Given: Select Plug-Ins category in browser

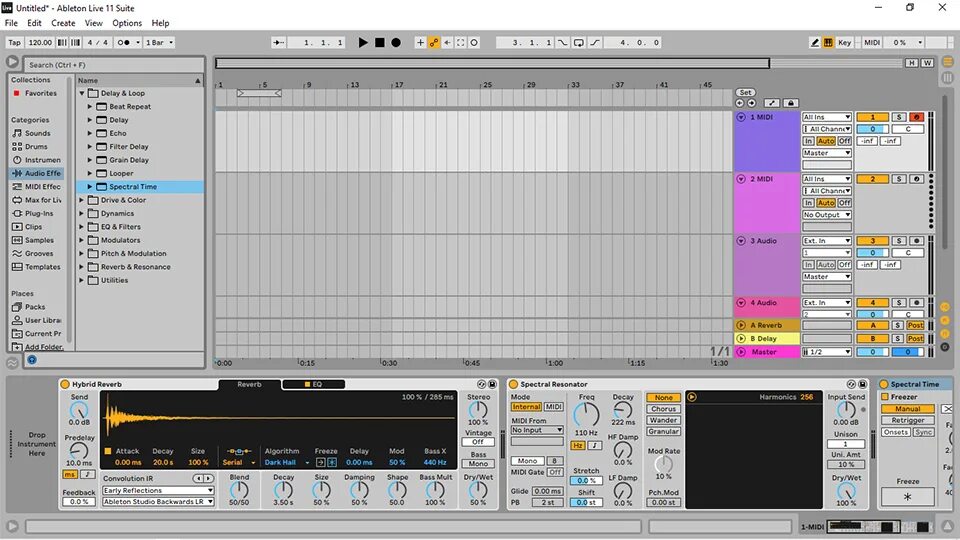Looking at the screenshot, I should tap(37, 214).
